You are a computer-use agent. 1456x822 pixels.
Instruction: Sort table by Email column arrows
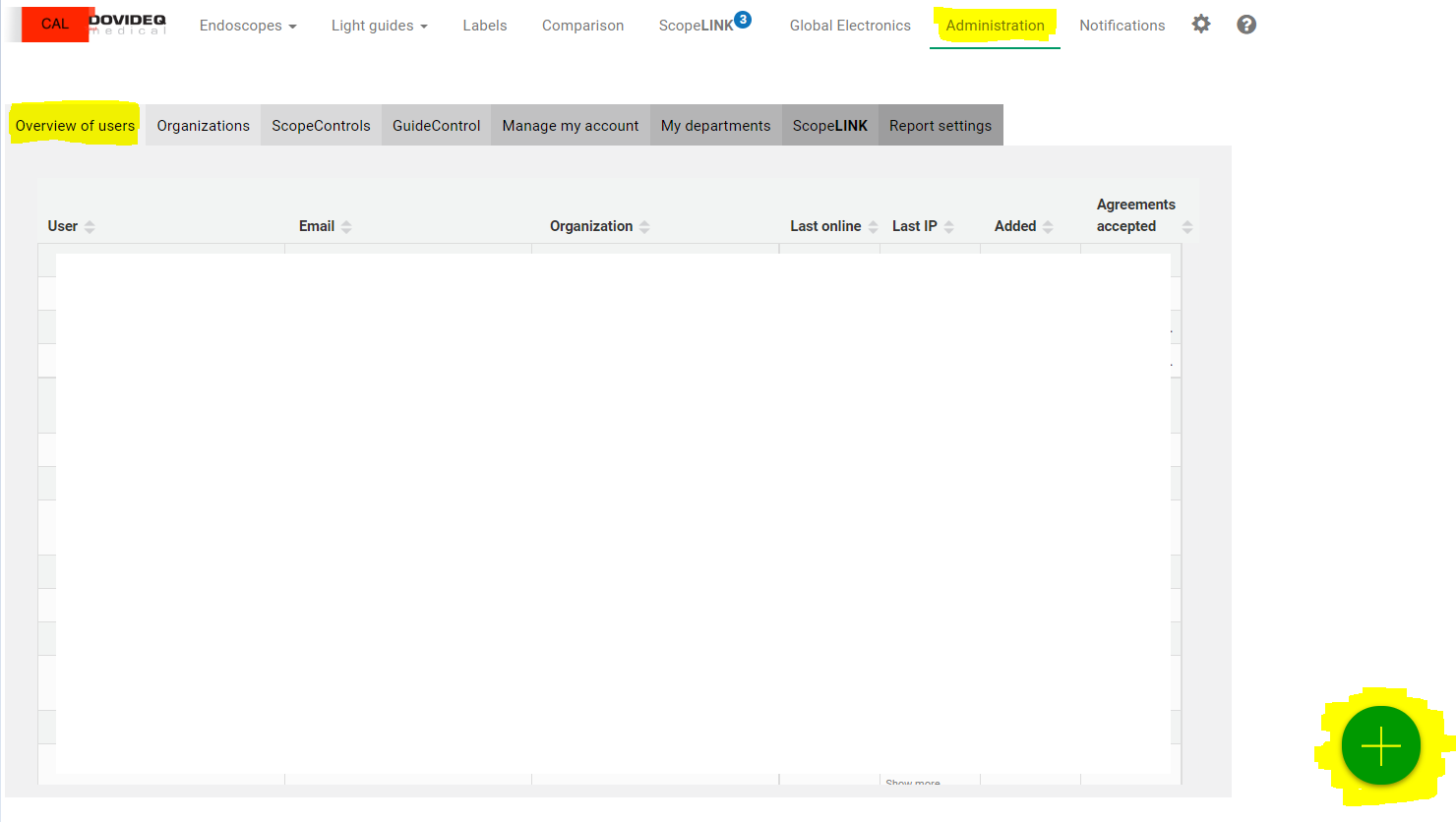(x=346, y=227)
